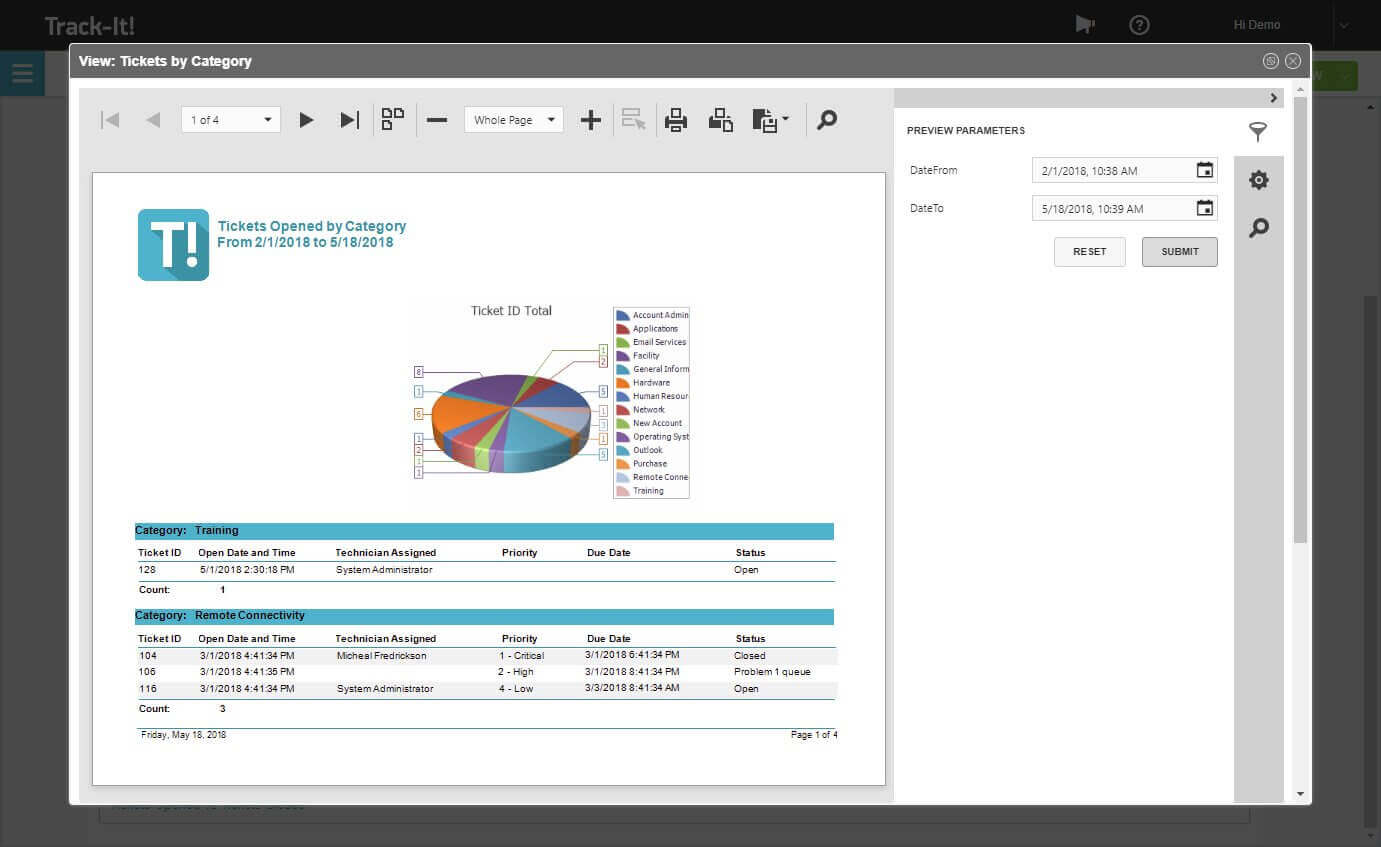Open Whole Page zoom dropdown

coord(514,120)
